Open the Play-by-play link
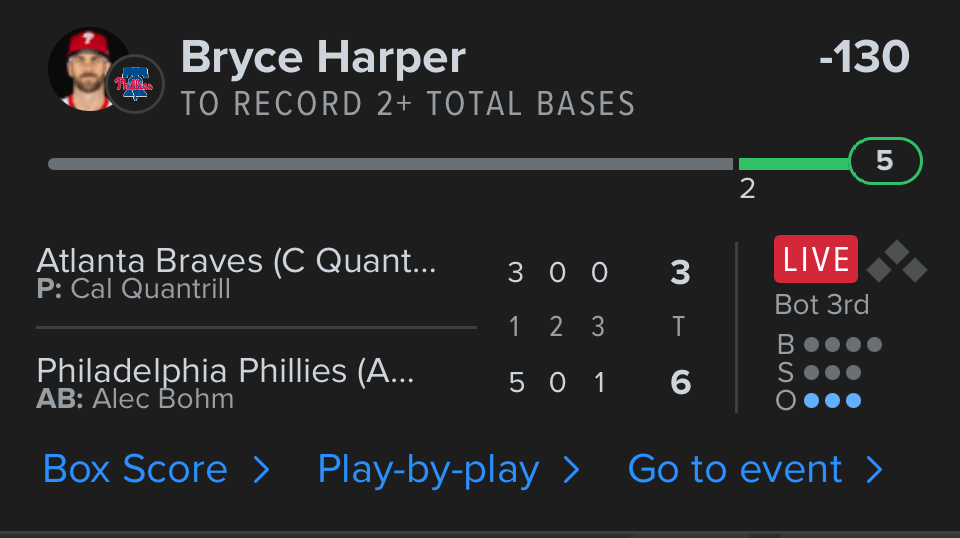Screen dimensions: 960x538 pyautogui.click(x=428, y=469)
